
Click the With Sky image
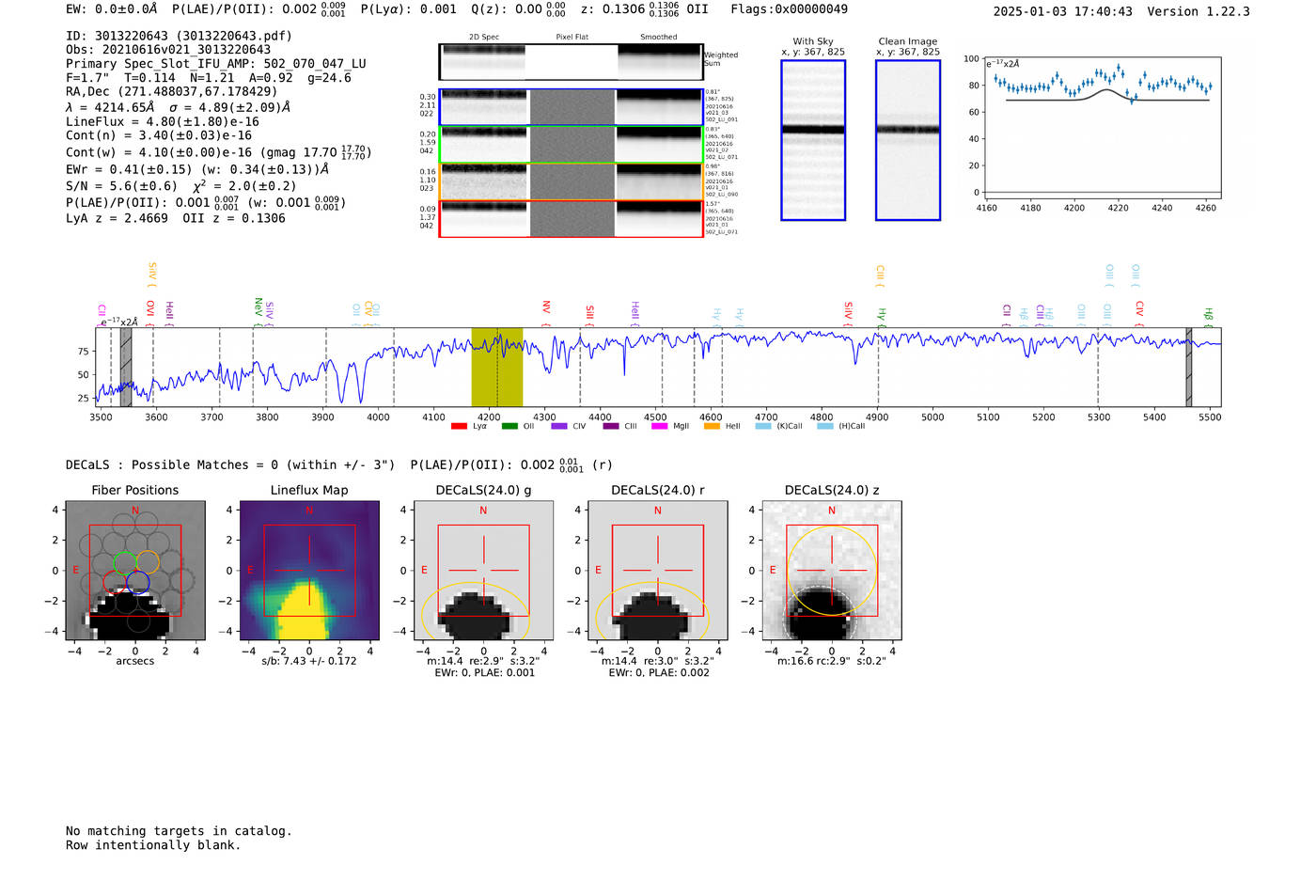tap(813, 140)
